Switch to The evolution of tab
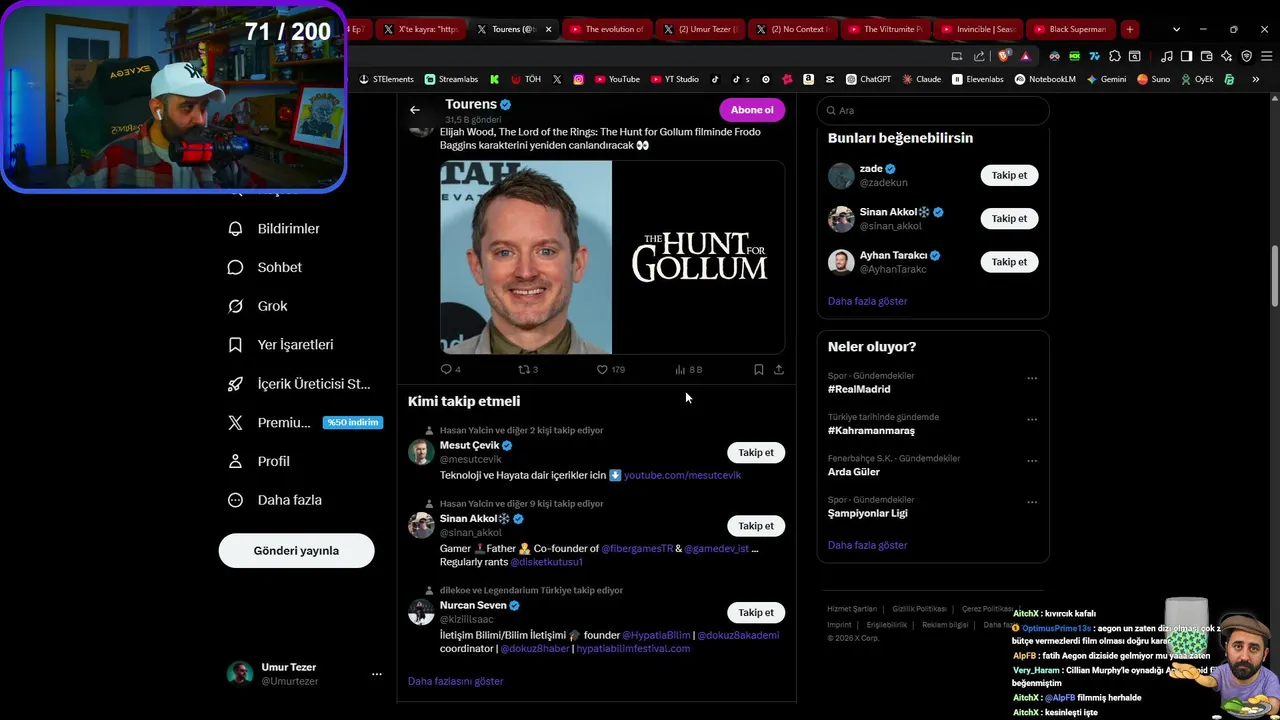Image resolution: width=1280 pixels, height=720 pixels. [x=607, y=29]
